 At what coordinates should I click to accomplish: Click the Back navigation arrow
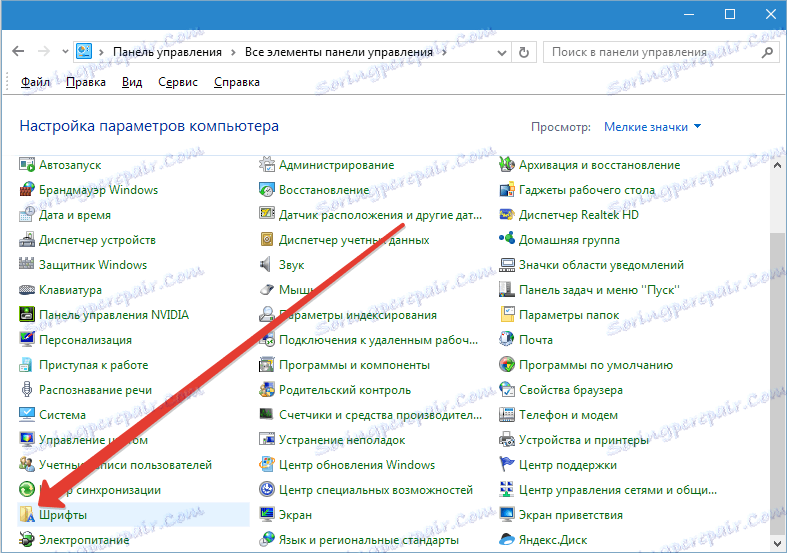coord(19,51)
